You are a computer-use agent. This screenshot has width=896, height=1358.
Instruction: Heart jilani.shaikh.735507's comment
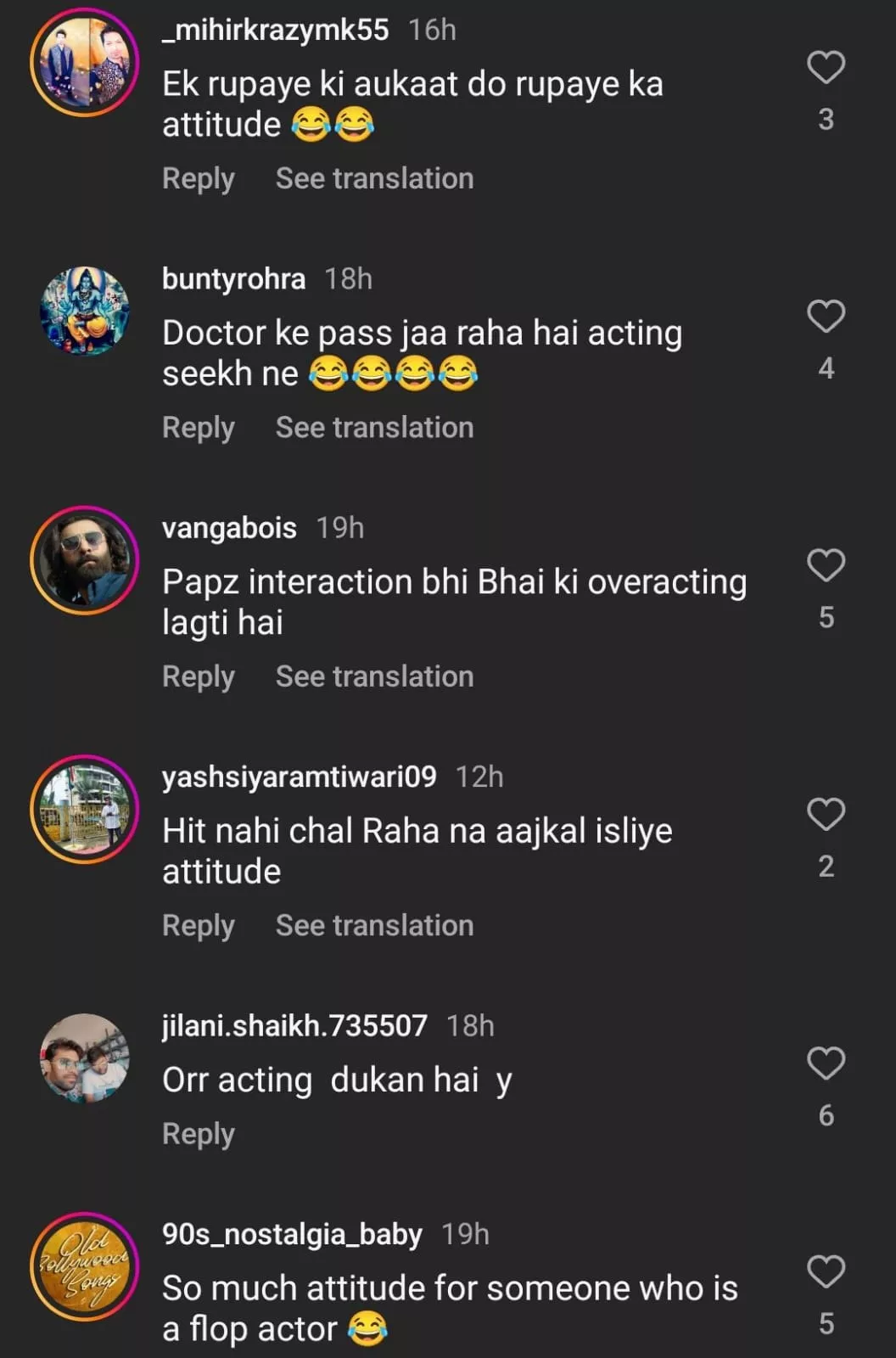point(826,1063)
